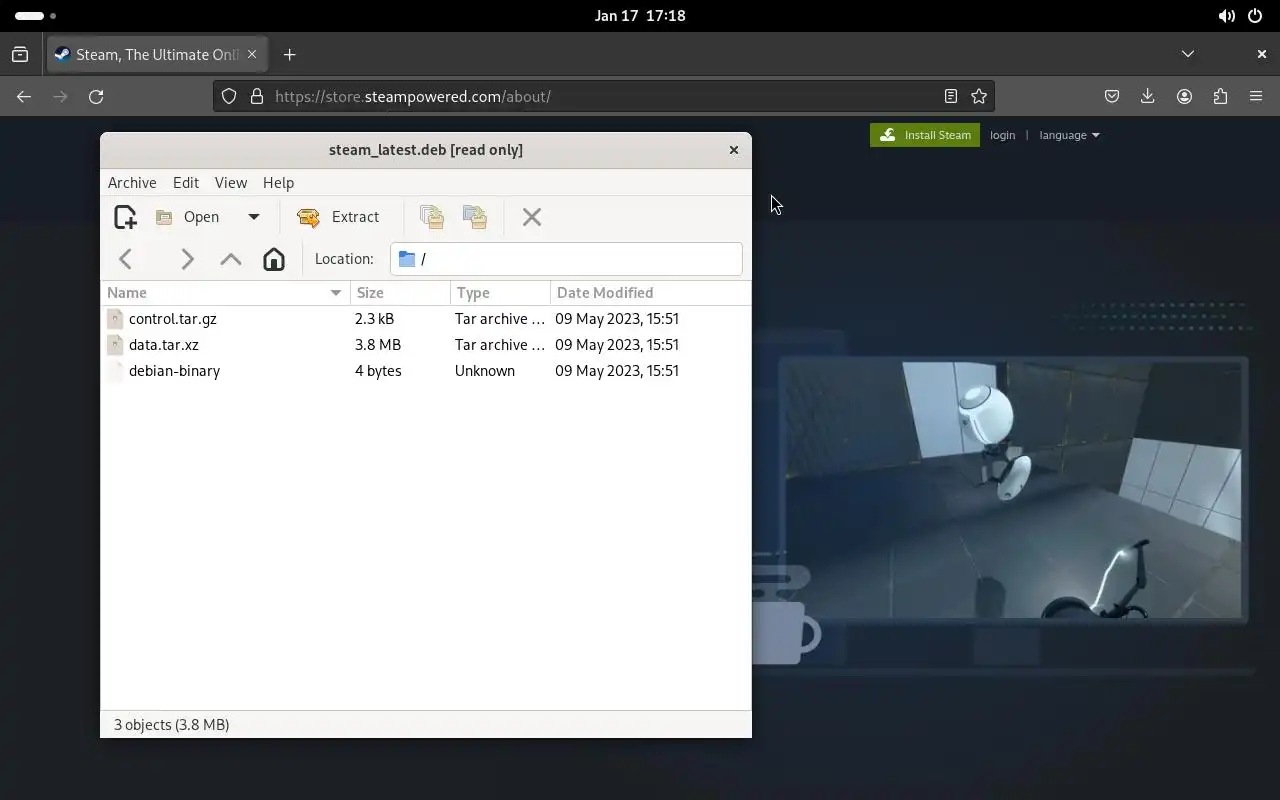
Task: Click the Save to Pocket icon
Action: click(x=1112, y=97)
